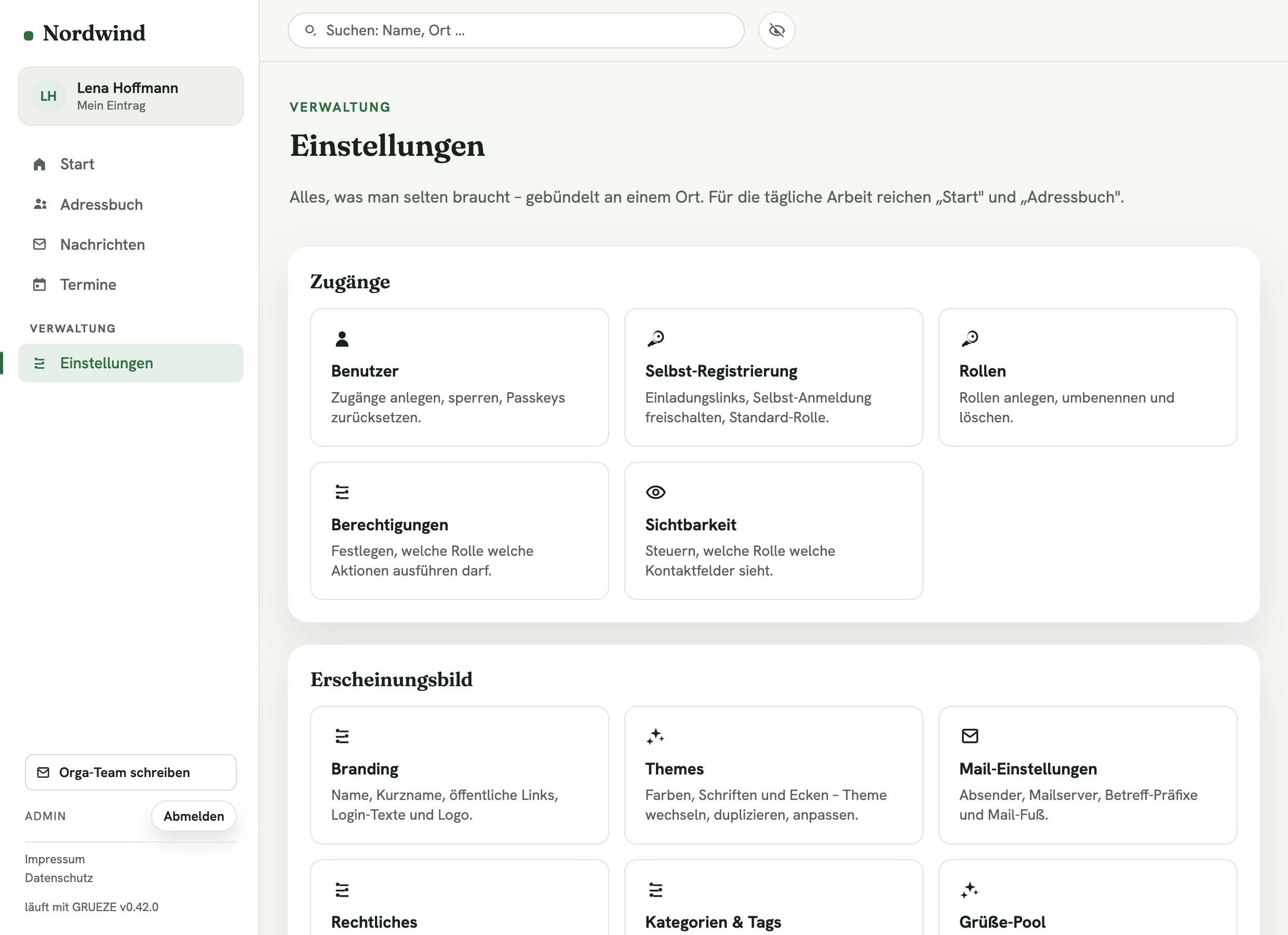Image resolution: width=1288 pixels, height=935 pixels.
Task: Open Lena Hoffmann's Mein Eintrag card
Action: [x=130, y=96]
